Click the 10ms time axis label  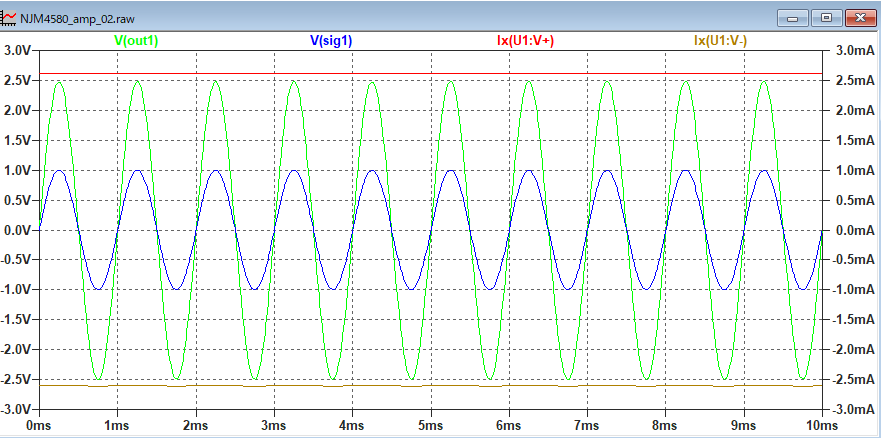coord(822,425)
